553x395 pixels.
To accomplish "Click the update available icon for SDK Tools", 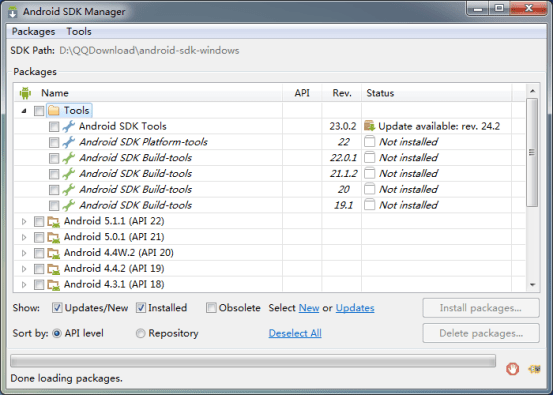I will pos(369,126).
